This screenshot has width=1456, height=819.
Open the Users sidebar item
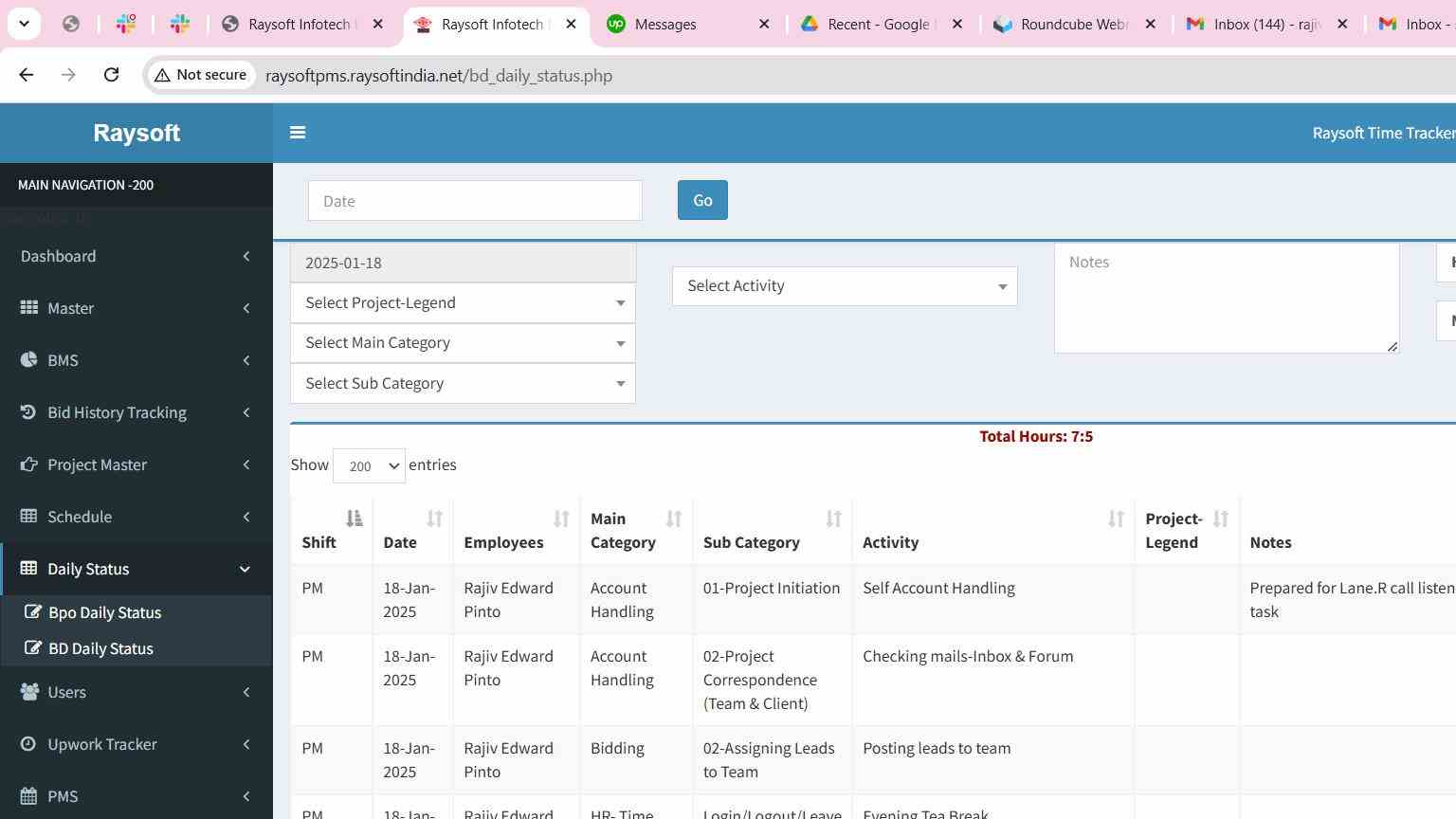coord(136,692)
